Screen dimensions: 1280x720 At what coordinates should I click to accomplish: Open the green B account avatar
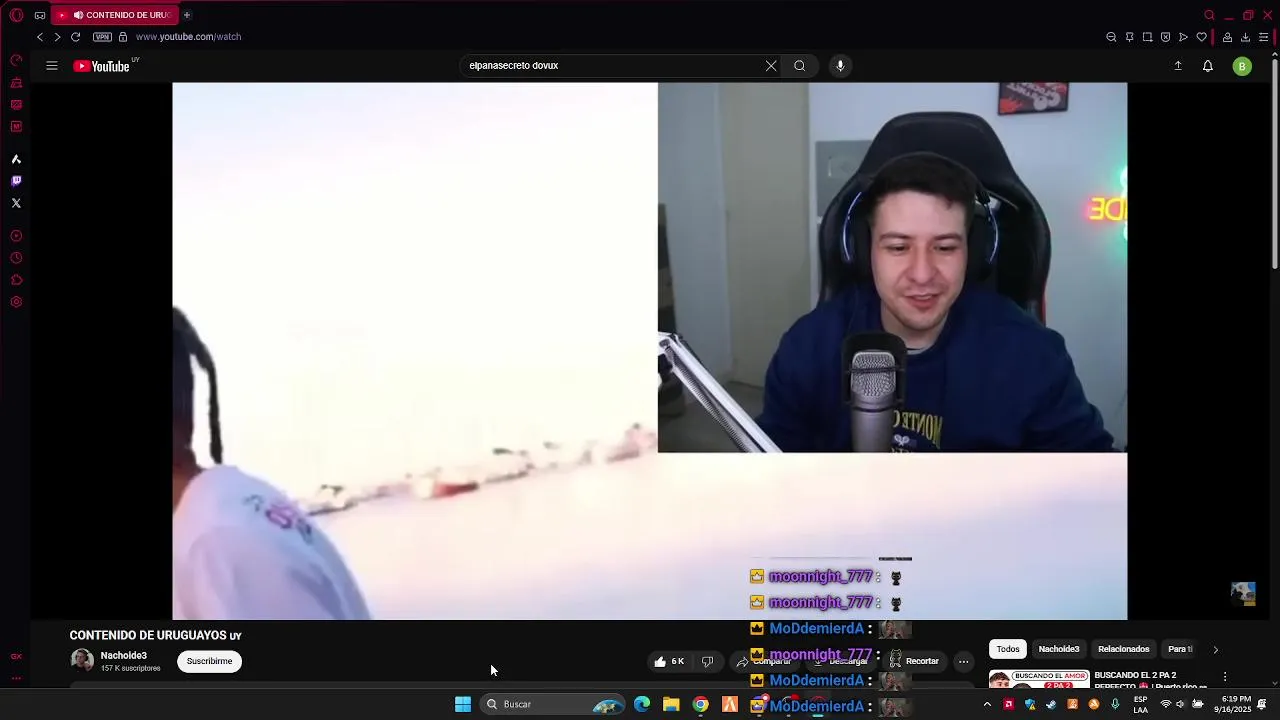pos(1242,66)
